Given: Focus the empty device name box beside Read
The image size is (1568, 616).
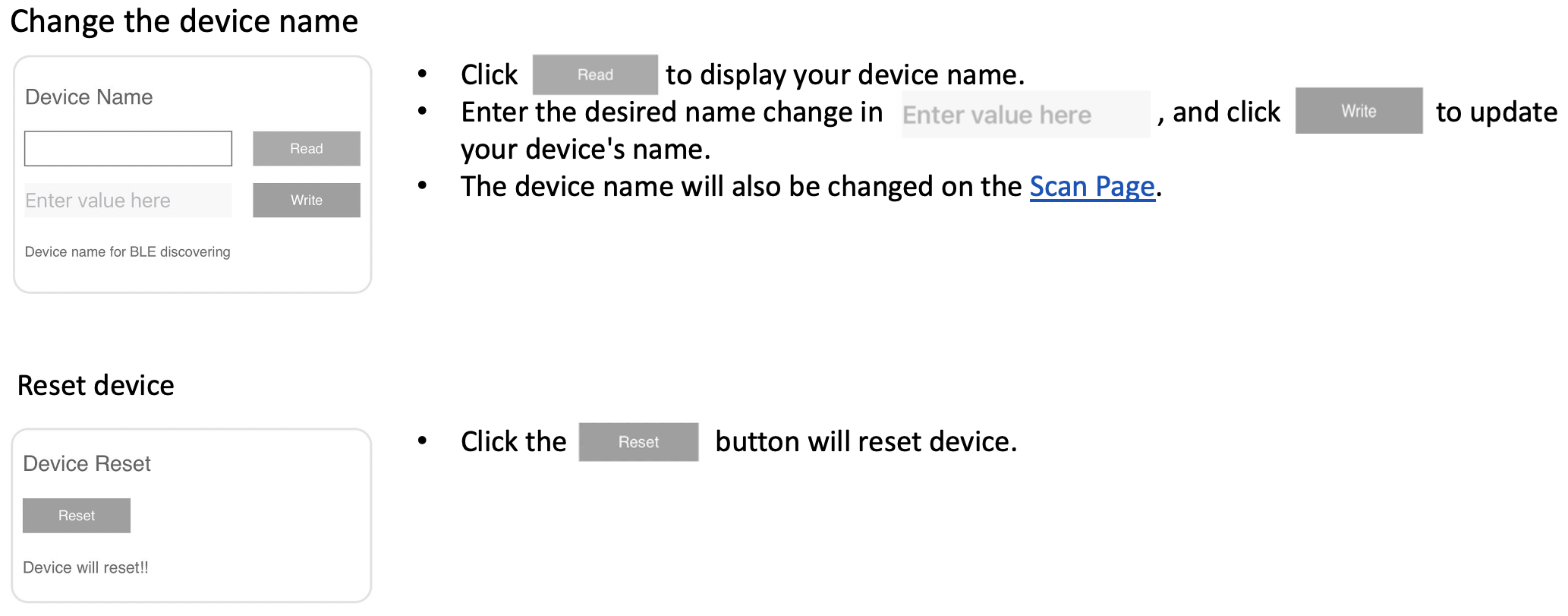Looking at the screenshot, I should click(128, 149).
